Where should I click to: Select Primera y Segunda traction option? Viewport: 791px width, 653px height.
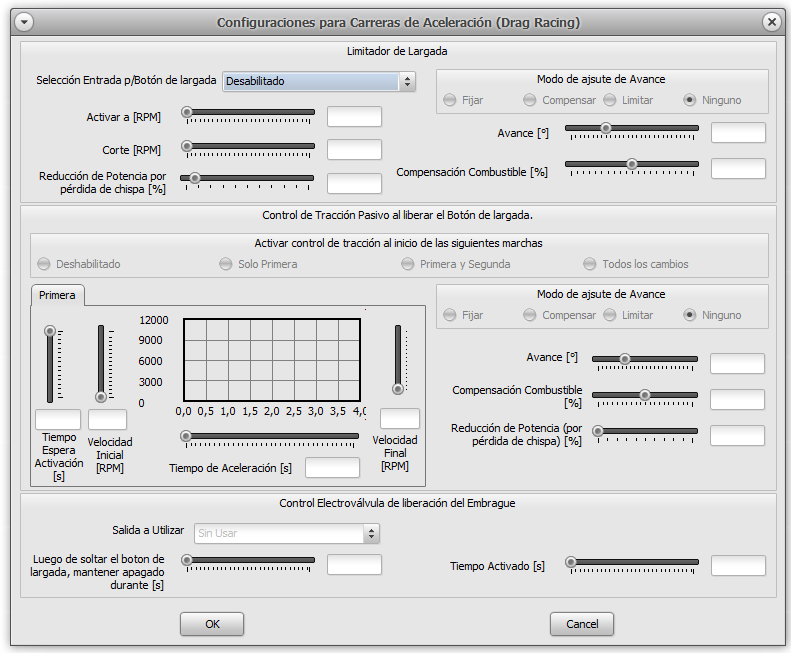tap(456, 264)
